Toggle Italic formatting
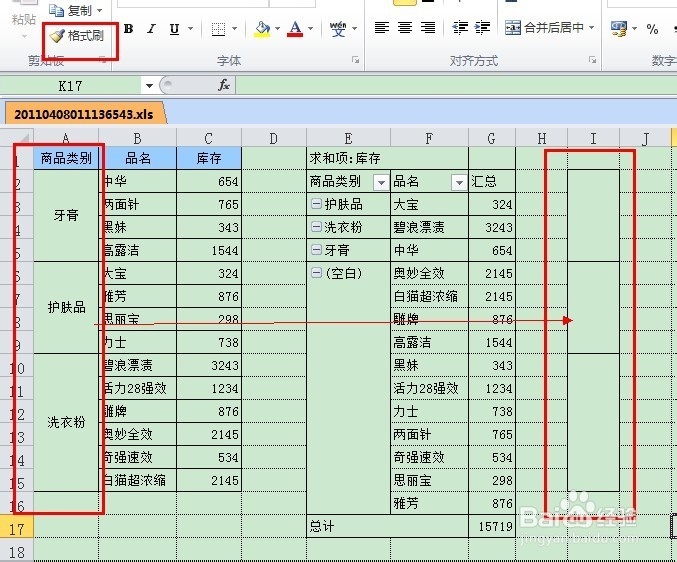The image size is (677, 562). pyautogui.click(x=151, y=29)
